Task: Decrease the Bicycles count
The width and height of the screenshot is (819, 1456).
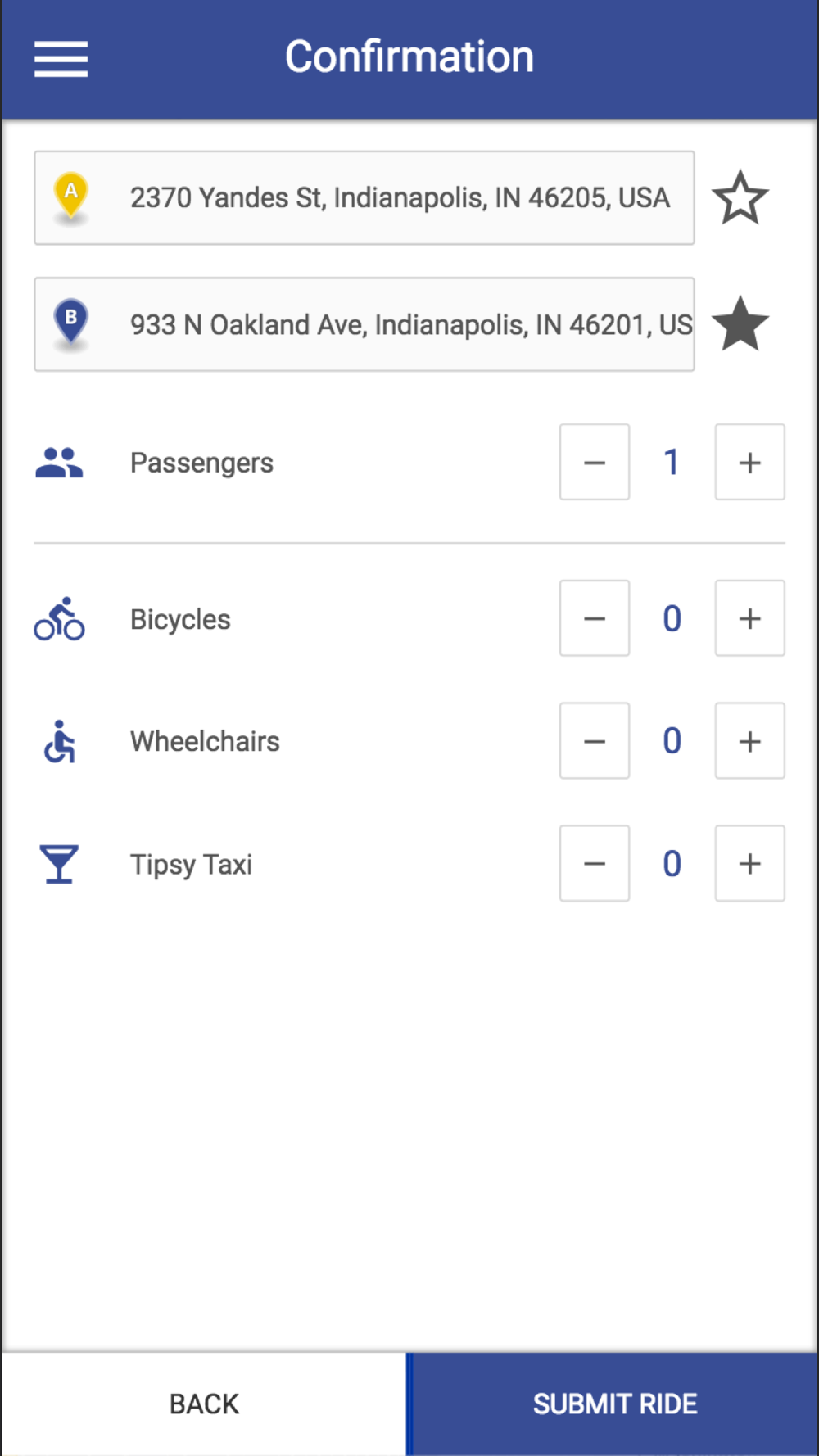Action: 595,618
